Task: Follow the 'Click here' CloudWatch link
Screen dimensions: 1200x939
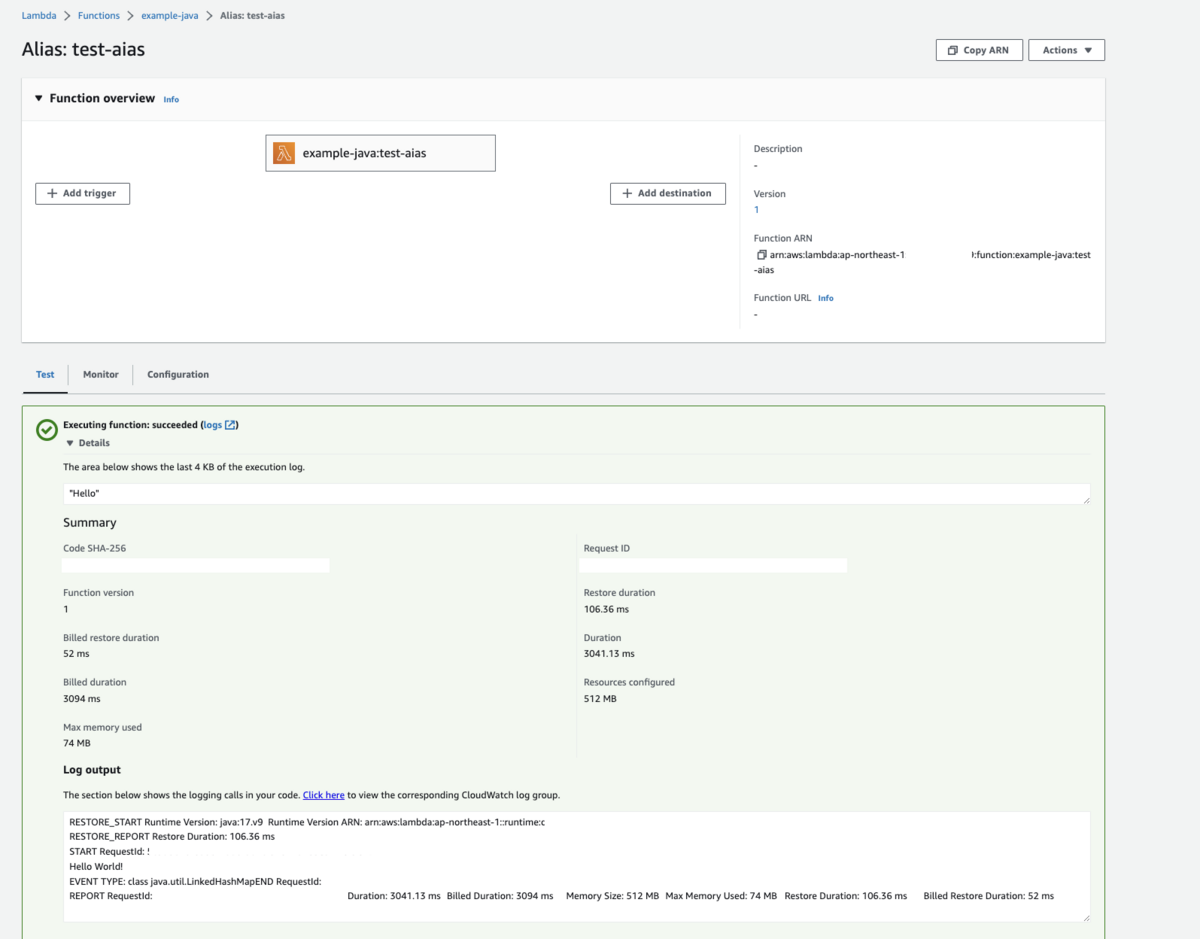Action: pyautogui.click(x=323, y=795)
